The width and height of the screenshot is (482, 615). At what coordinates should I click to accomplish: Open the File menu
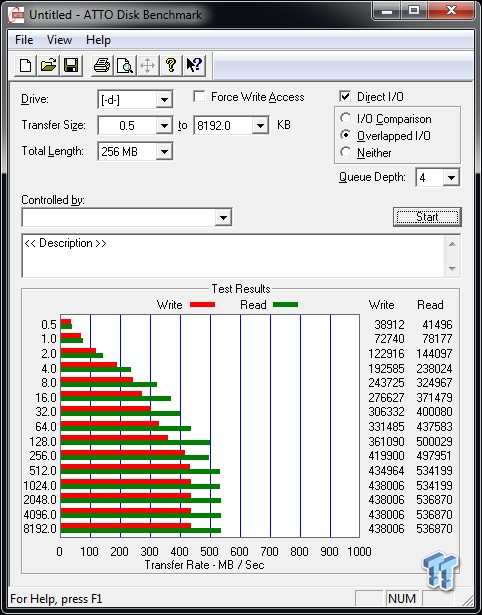(x=24, y=40)
